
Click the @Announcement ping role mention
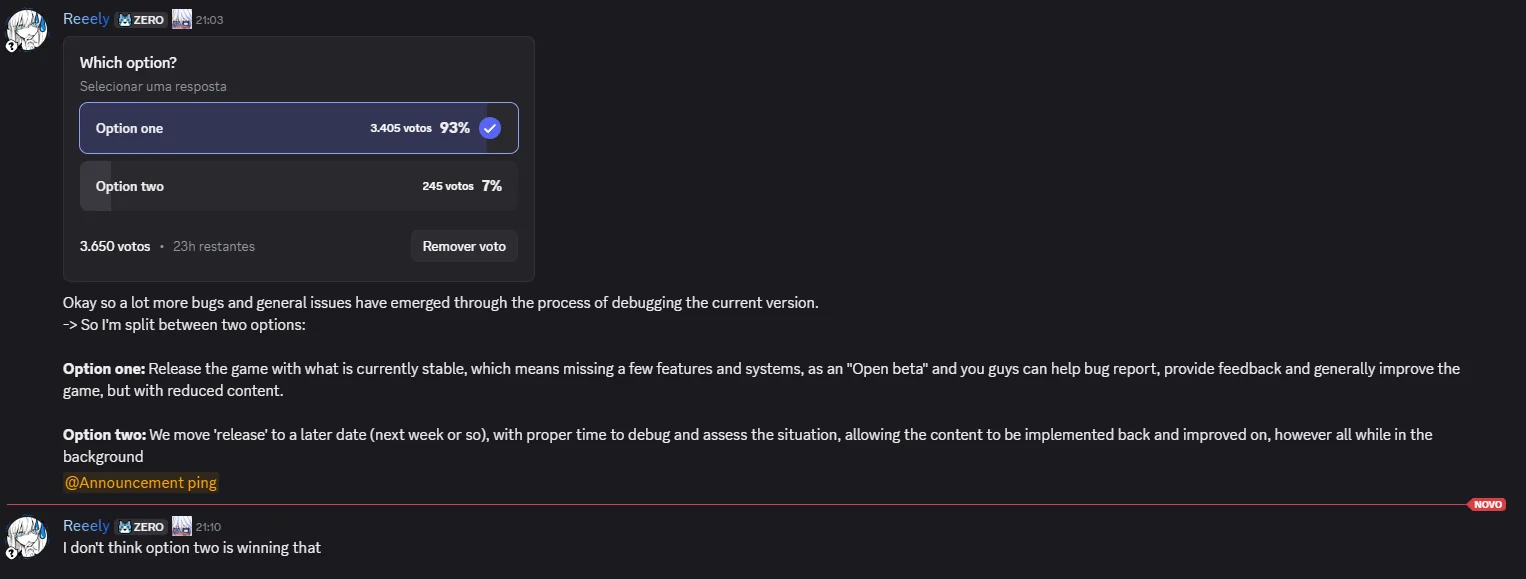click(x=140, y=482)
